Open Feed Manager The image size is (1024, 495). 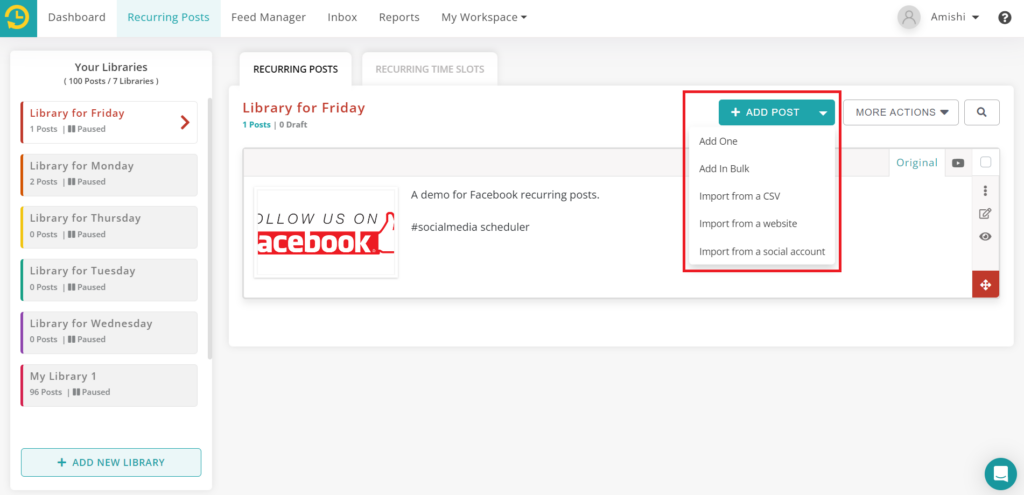coord(268,18)
